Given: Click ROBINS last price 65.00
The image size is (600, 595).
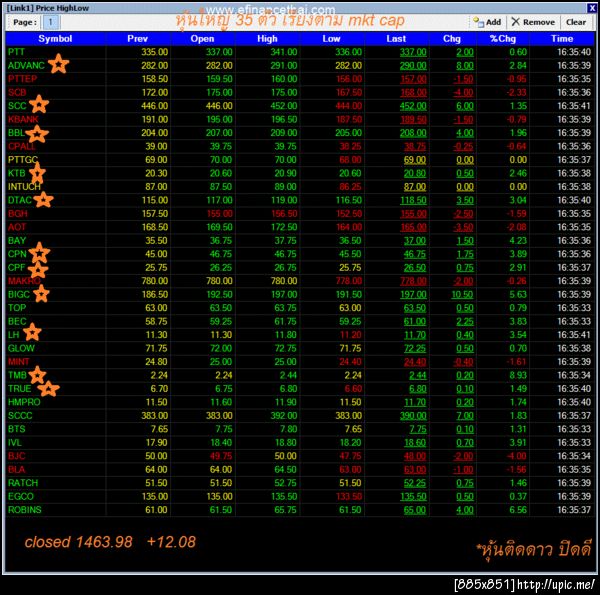Looking at the screenshot, I should point(415,510).
